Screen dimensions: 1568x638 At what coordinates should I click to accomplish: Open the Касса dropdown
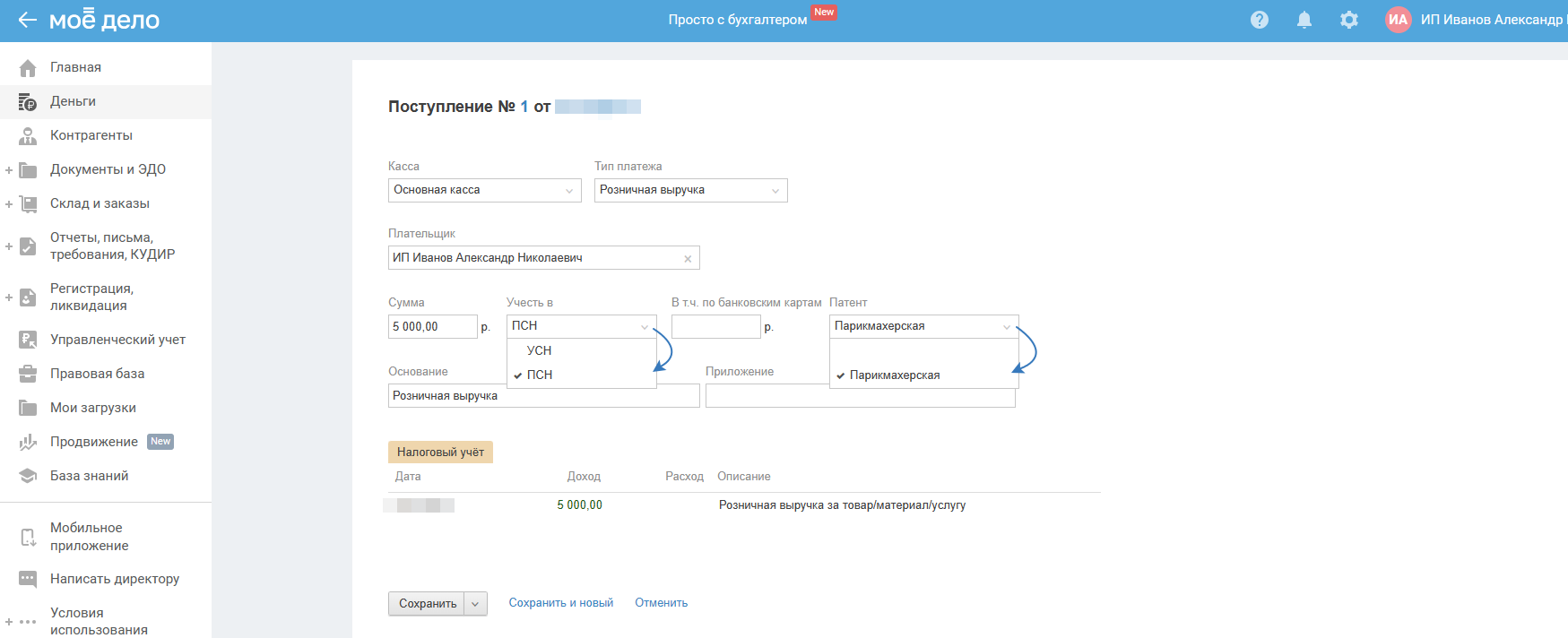(484, 190)
